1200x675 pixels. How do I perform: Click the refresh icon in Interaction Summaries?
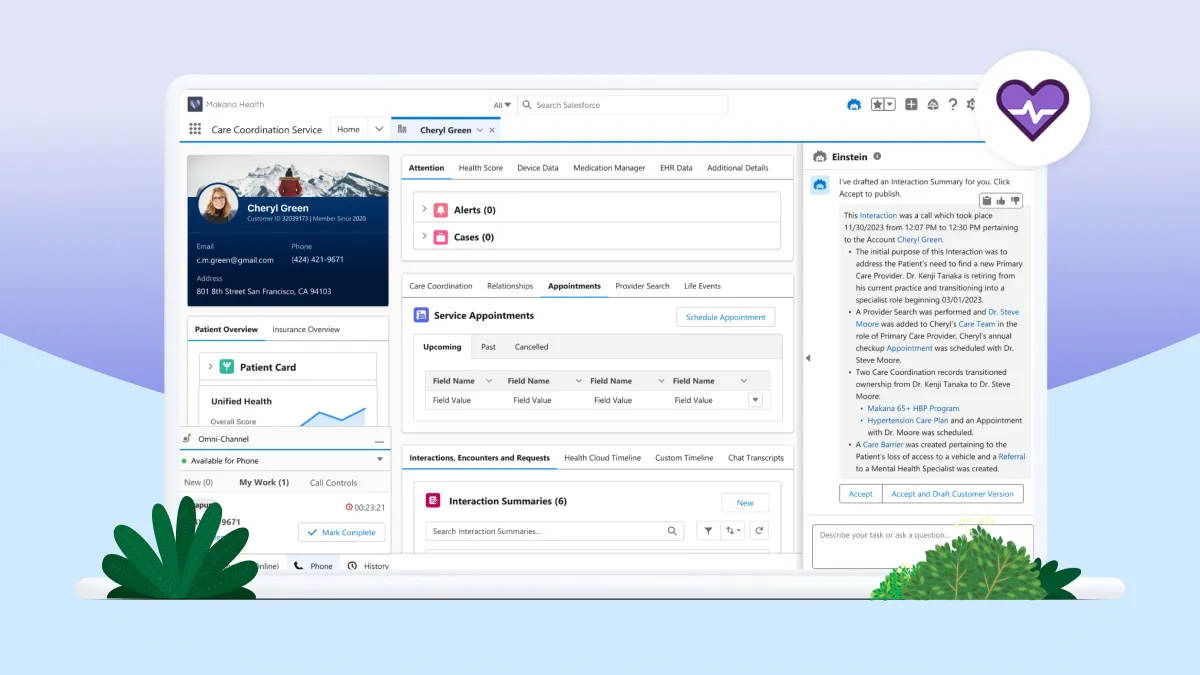(x=760, y=531)
